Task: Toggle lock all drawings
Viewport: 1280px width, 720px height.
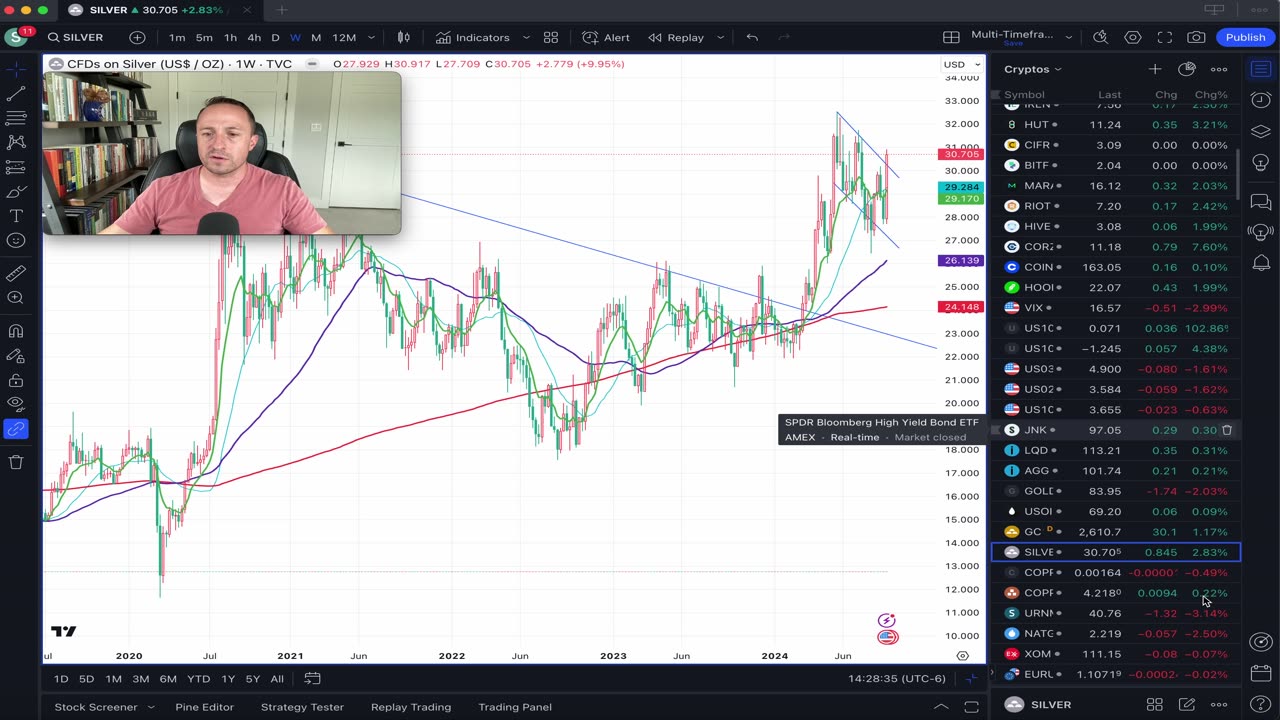Action: coord(16,380)
